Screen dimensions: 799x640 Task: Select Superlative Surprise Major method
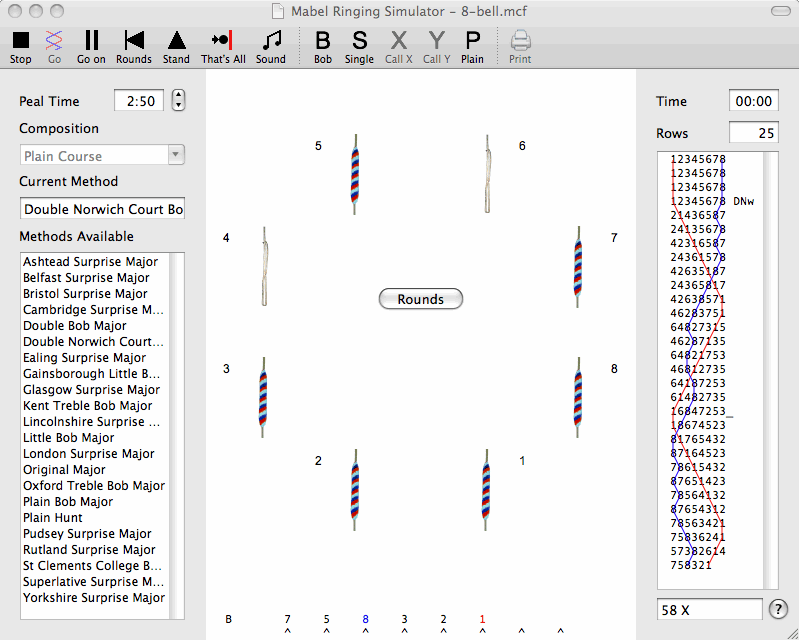tap(93, 581)
